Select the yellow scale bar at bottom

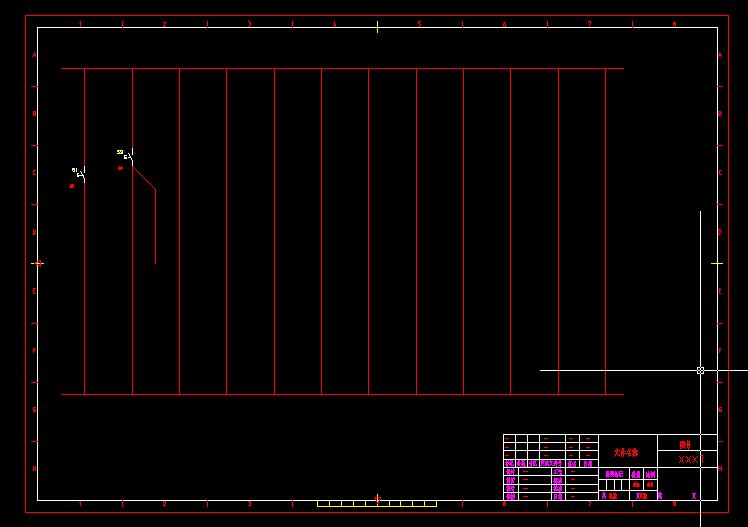pos(377,504)
